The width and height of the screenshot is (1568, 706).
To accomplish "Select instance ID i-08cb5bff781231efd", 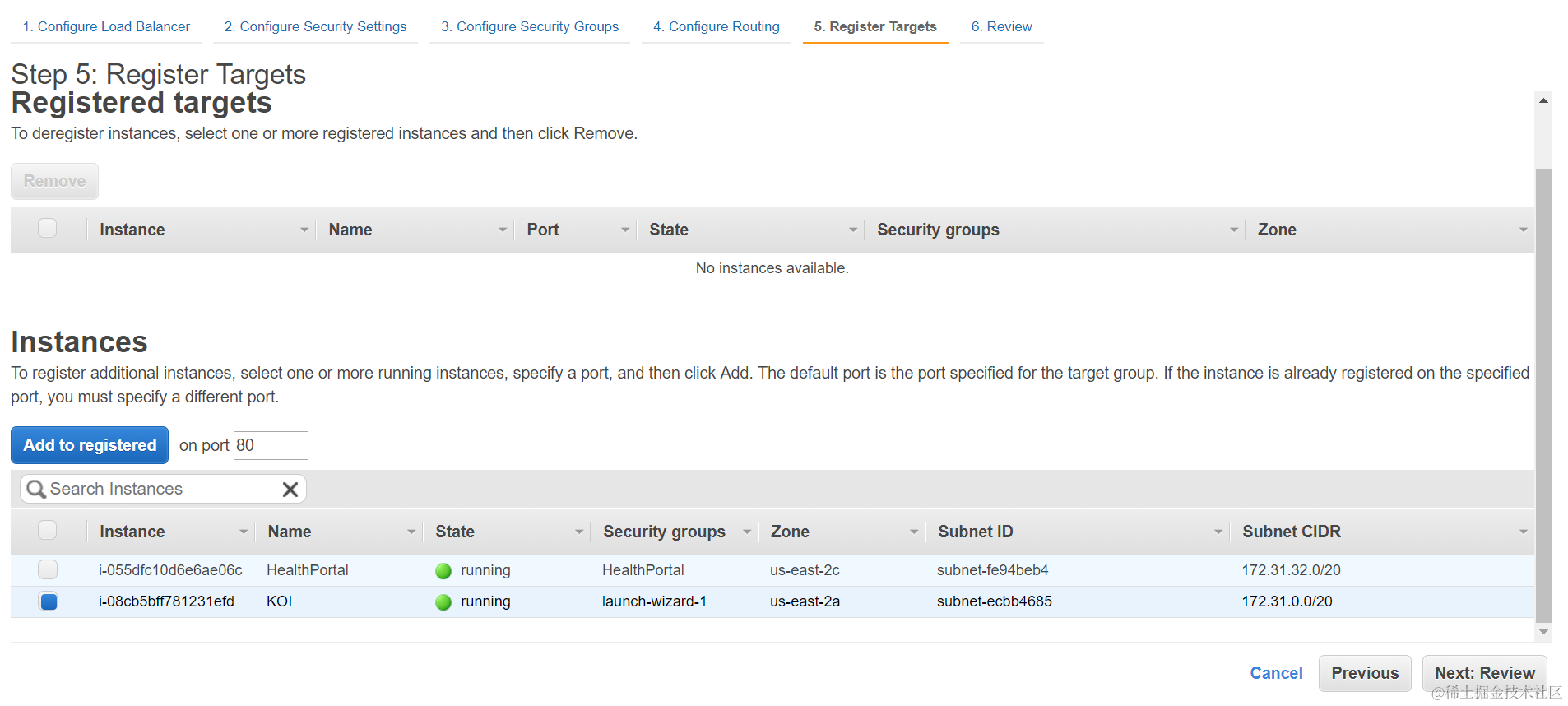I will (166, 601).
